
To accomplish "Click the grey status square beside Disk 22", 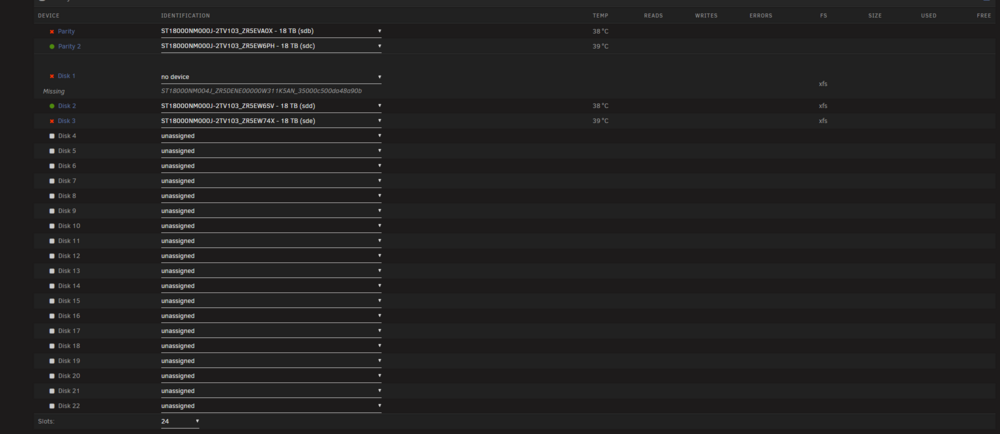I will point(52,405).
